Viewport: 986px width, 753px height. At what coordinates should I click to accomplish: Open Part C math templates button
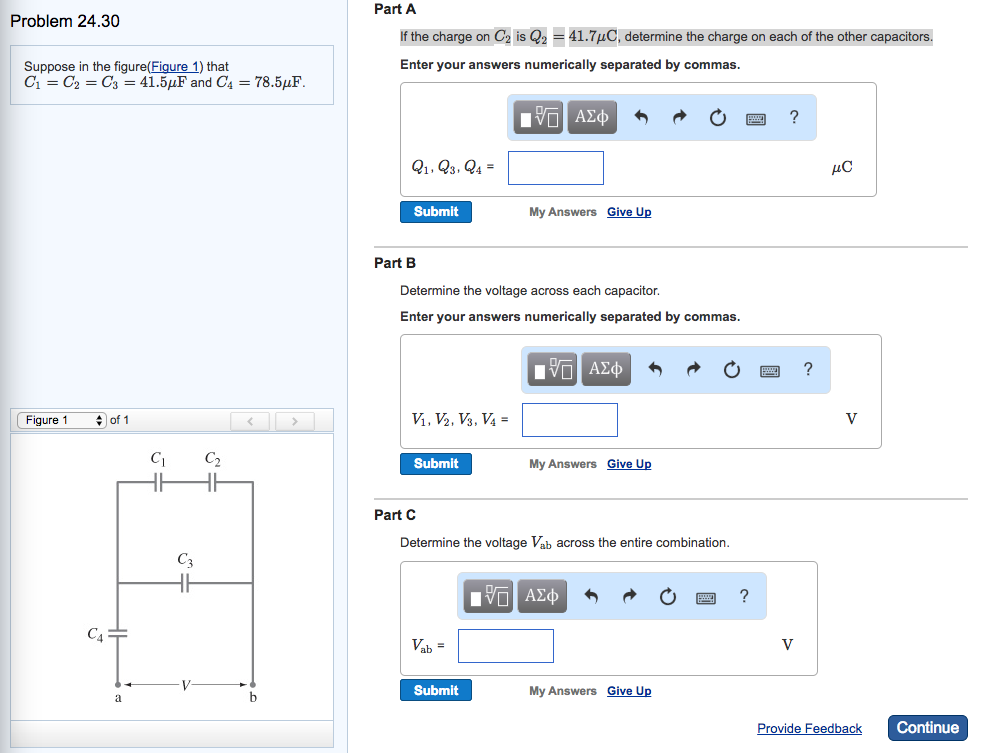pyautogui.click(x=488, y=596)
